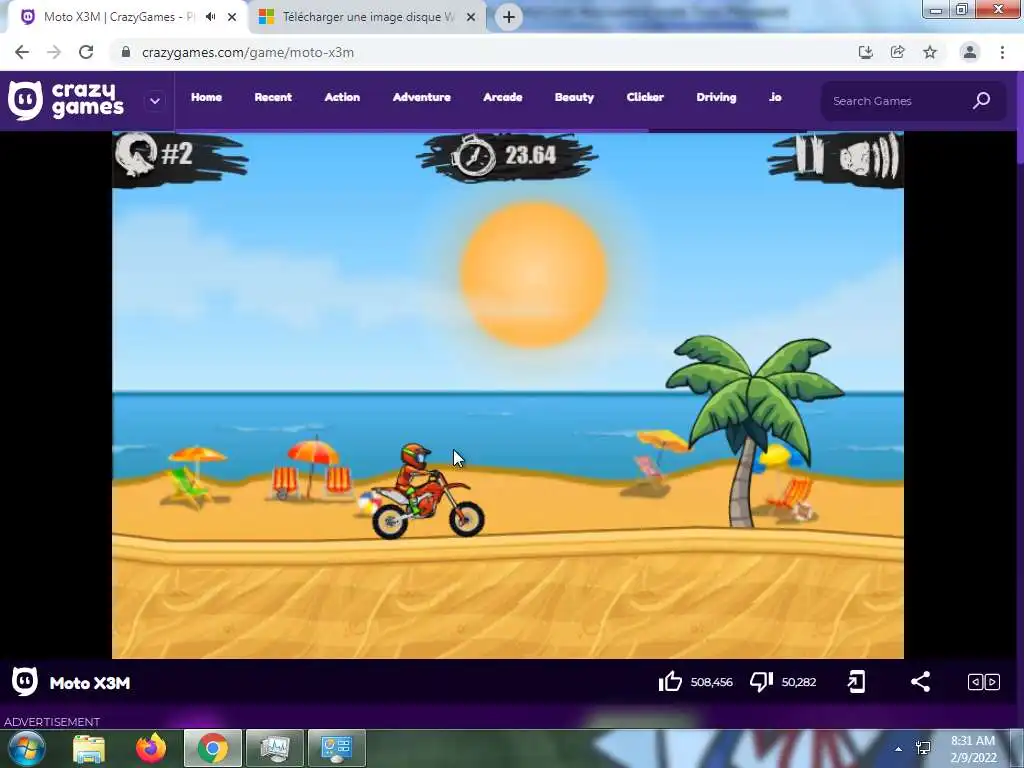Open a new browser tab
The width and height of the screenshot is (1024, 768).
click(509, 17)
